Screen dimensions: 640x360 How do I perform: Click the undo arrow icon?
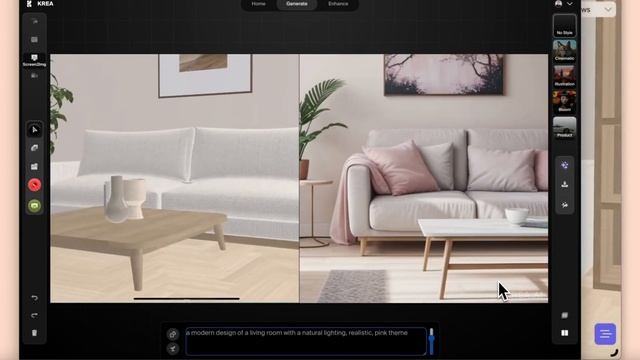[35, 298]
